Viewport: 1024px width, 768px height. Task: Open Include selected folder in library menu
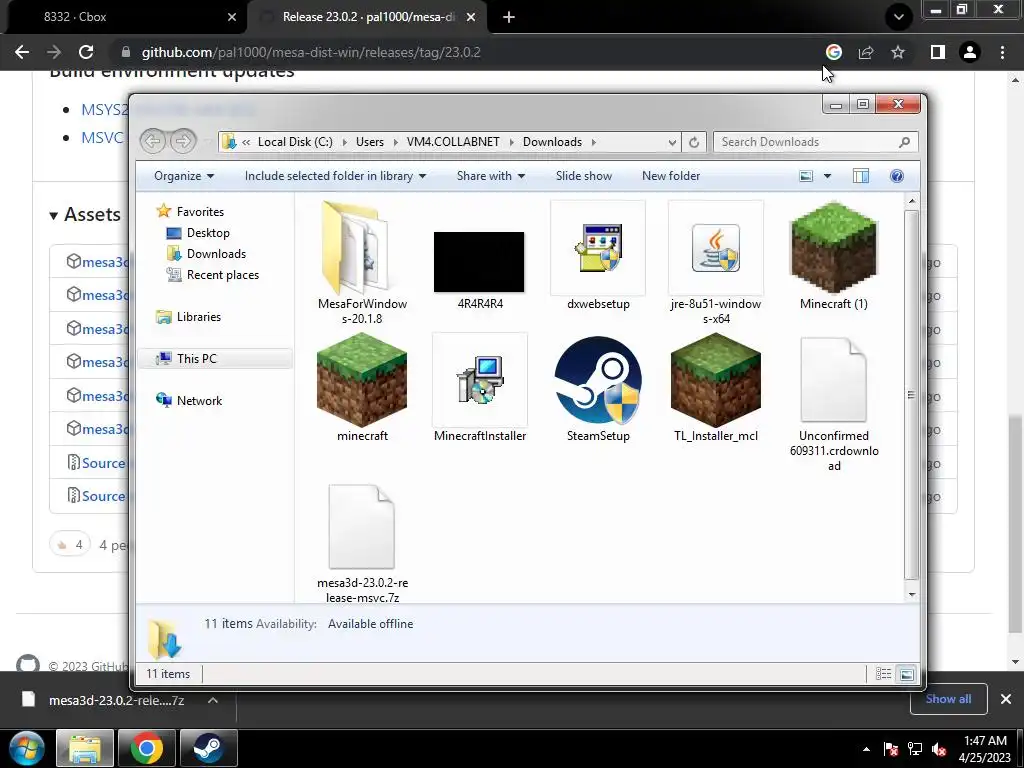point(335,176)
